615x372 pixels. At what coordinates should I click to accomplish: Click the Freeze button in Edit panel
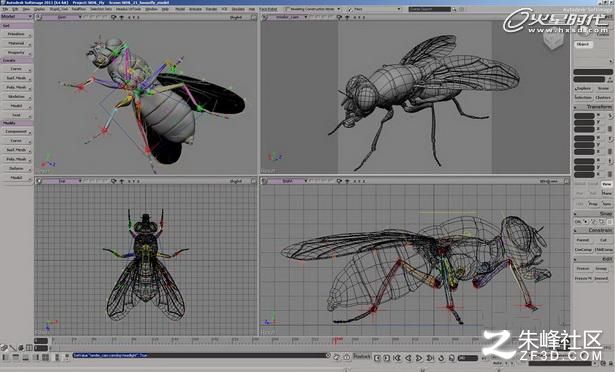(x=583, y=268)
